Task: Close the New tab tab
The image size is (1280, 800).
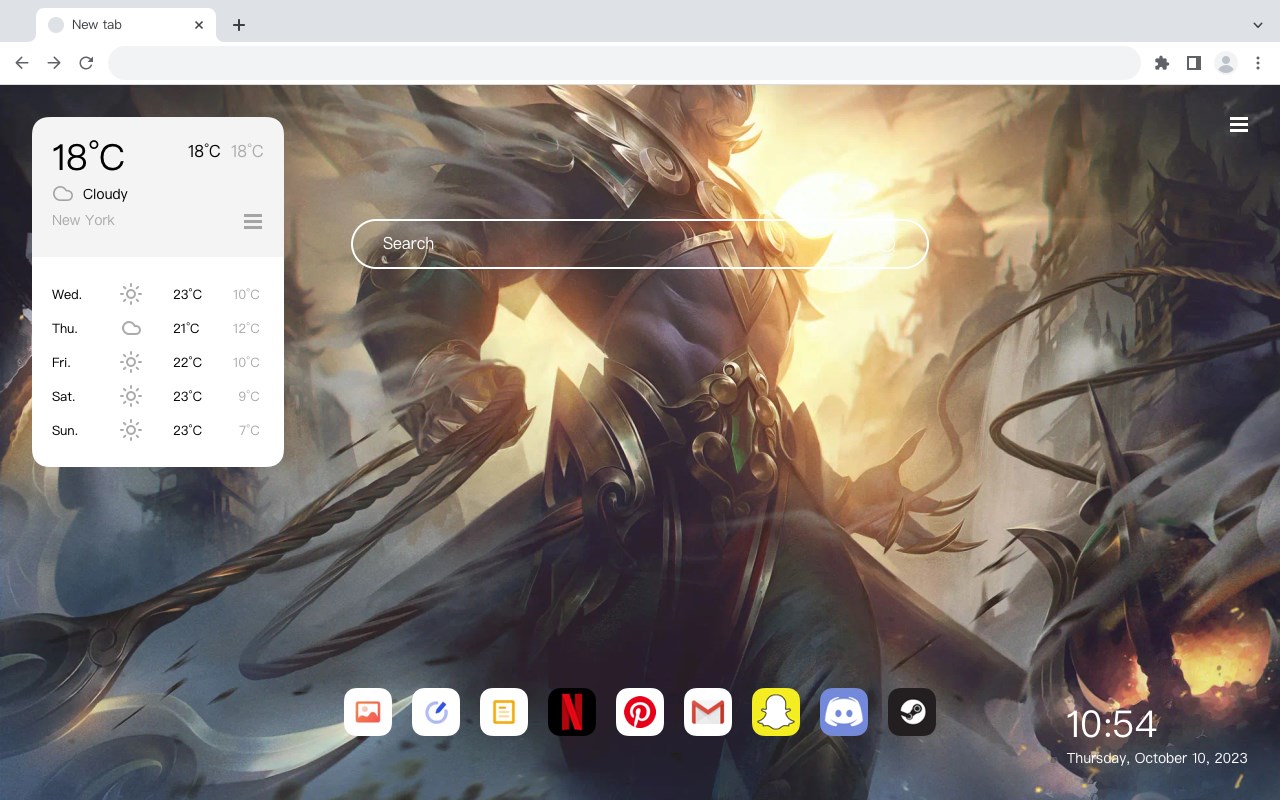Action: tap(199, 24)
